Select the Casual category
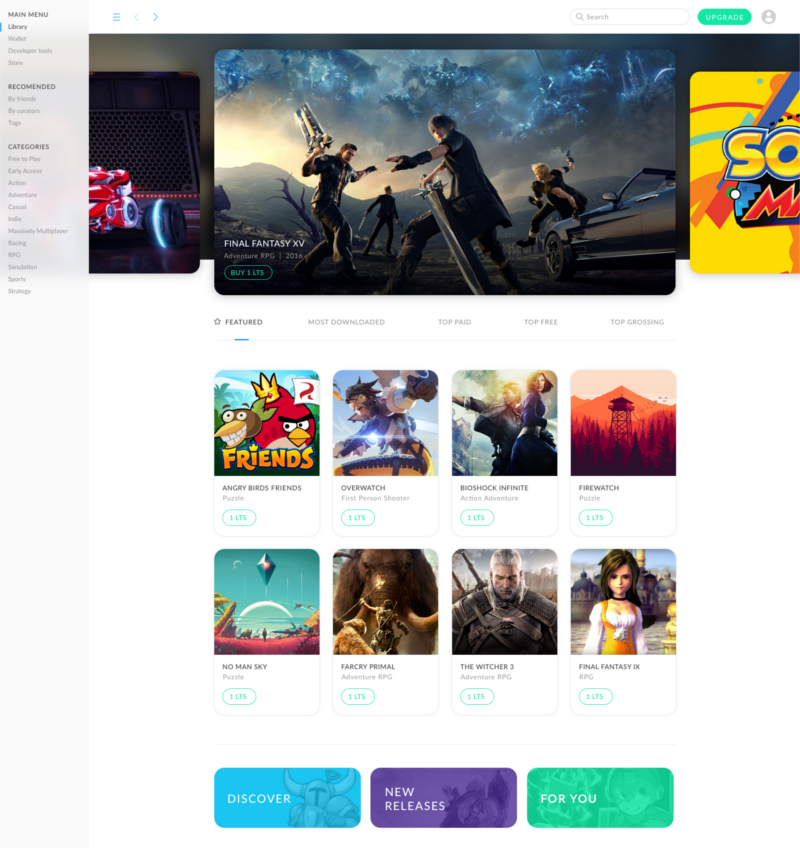The image size is (800, 848). click(x=17, y=207)
